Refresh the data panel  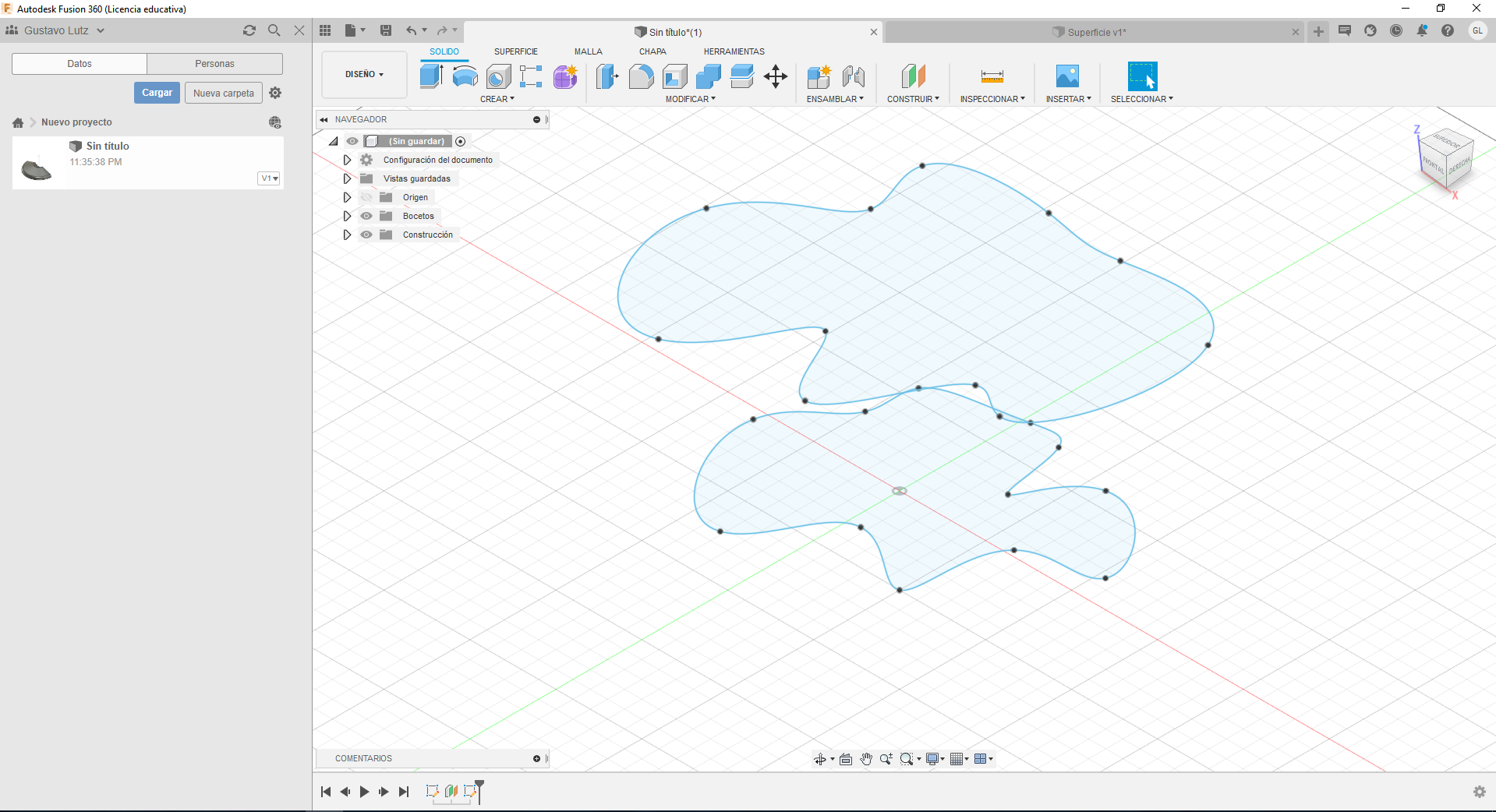(249, 30)
